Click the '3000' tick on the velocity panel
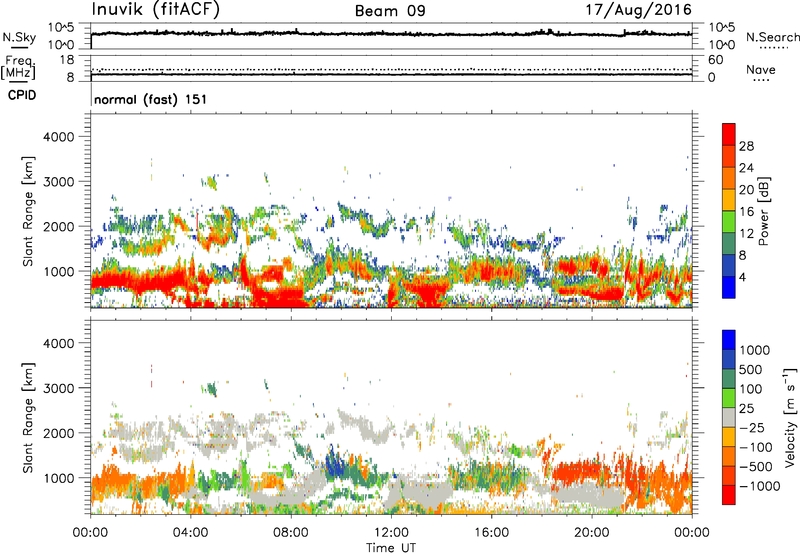The height and width of the screenshot is (554, 800). 59,388
